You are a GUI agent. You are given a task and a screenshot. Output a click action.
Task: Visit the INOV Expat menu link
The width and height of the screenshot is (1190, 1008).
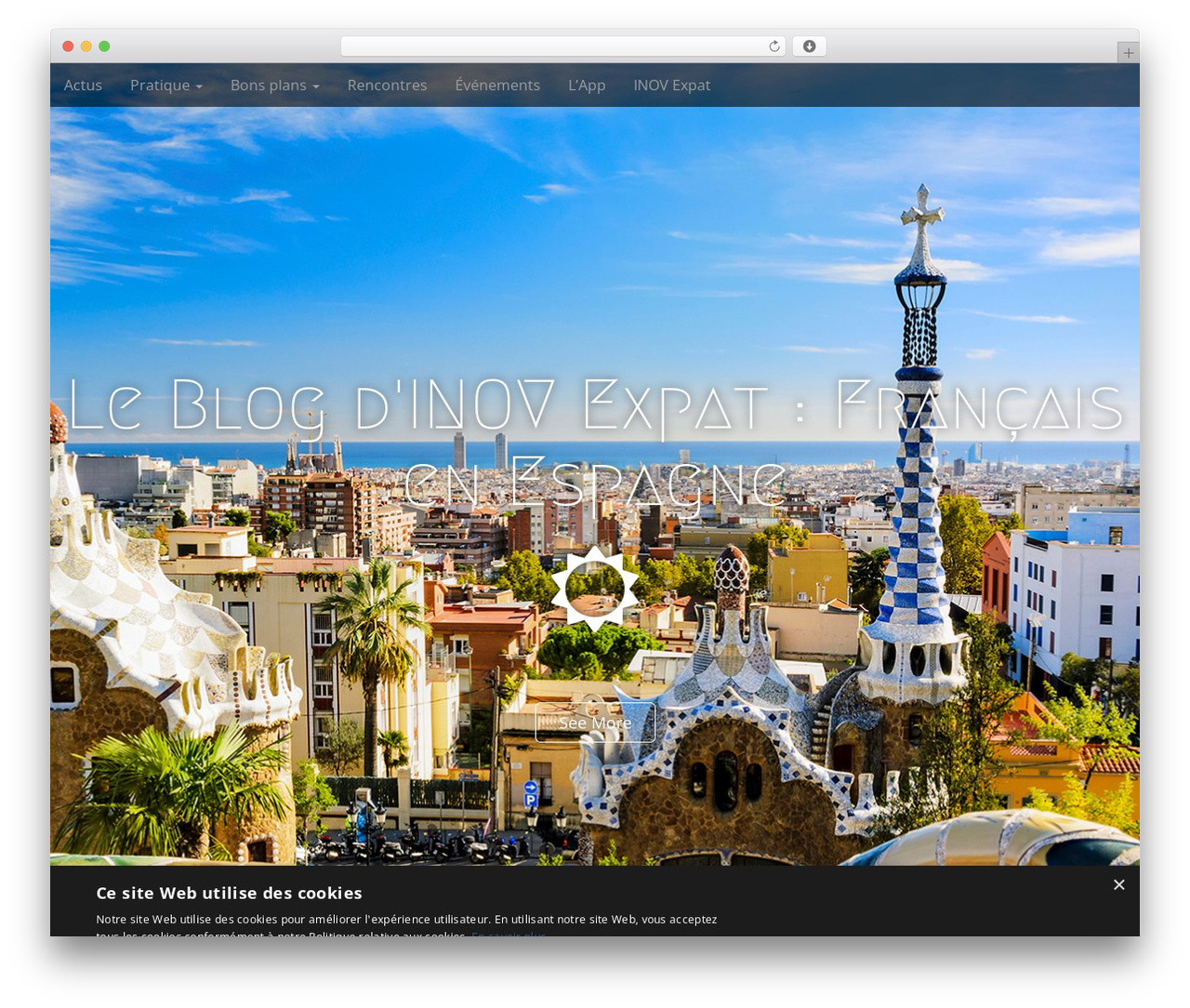(671, 85)
